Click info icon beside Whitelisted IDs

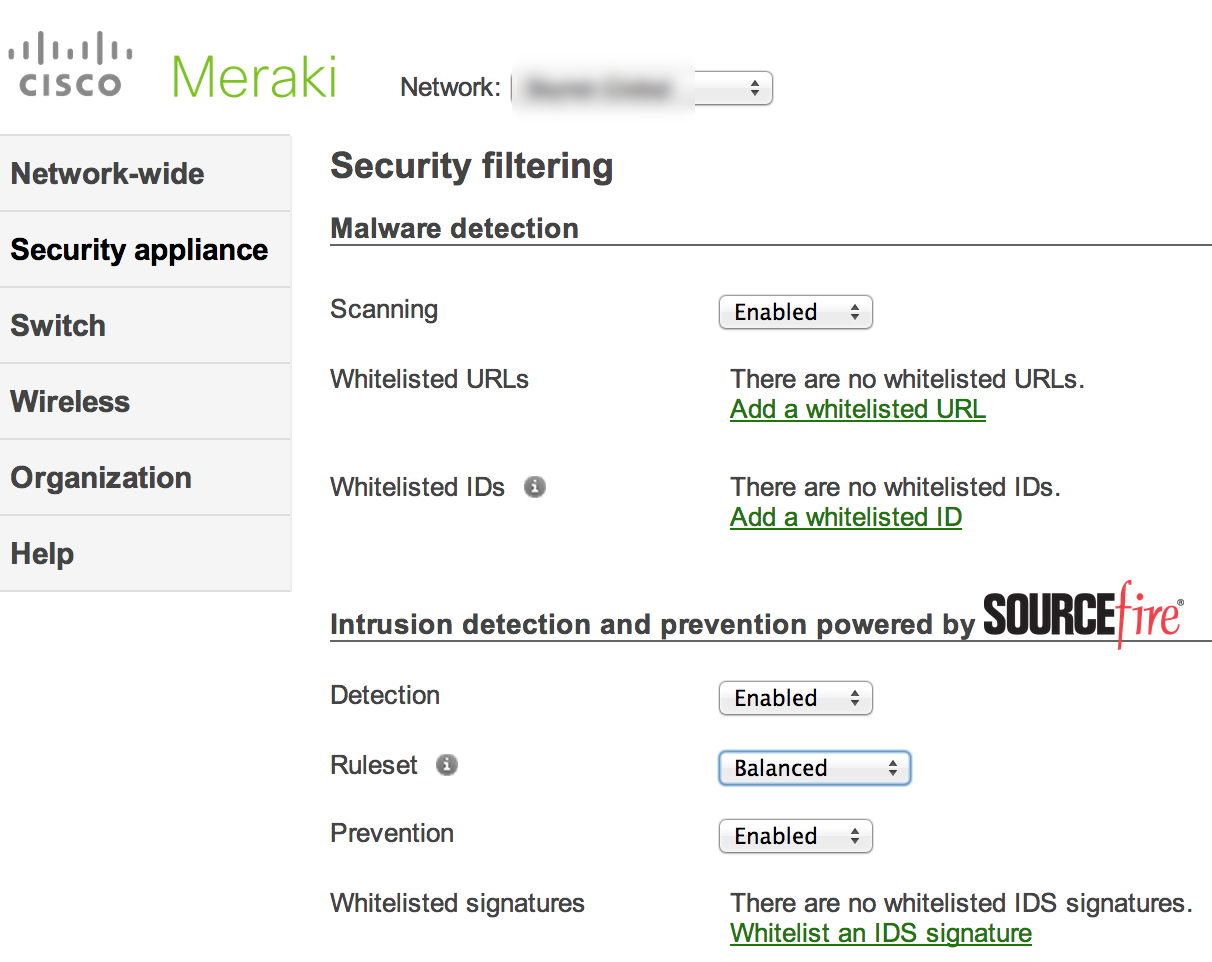point(535,487)
